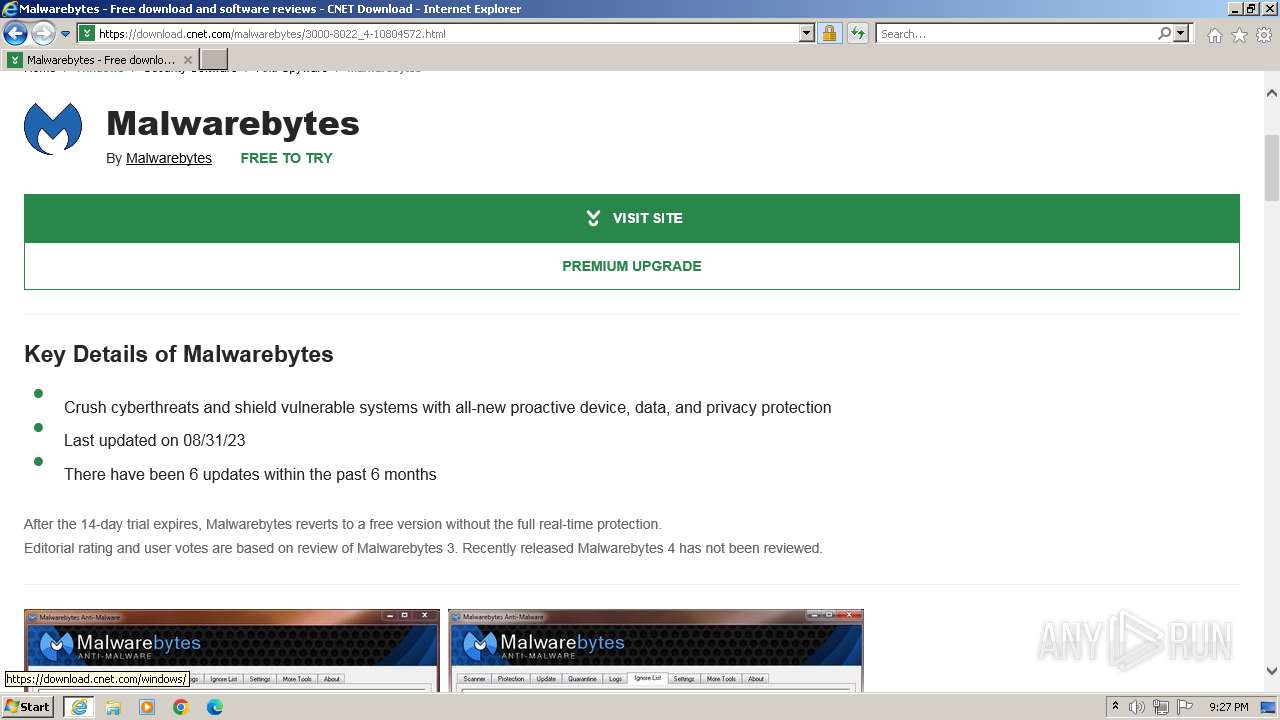Select the Malwarebytes - Free download tab

click(x=100, y=60)
